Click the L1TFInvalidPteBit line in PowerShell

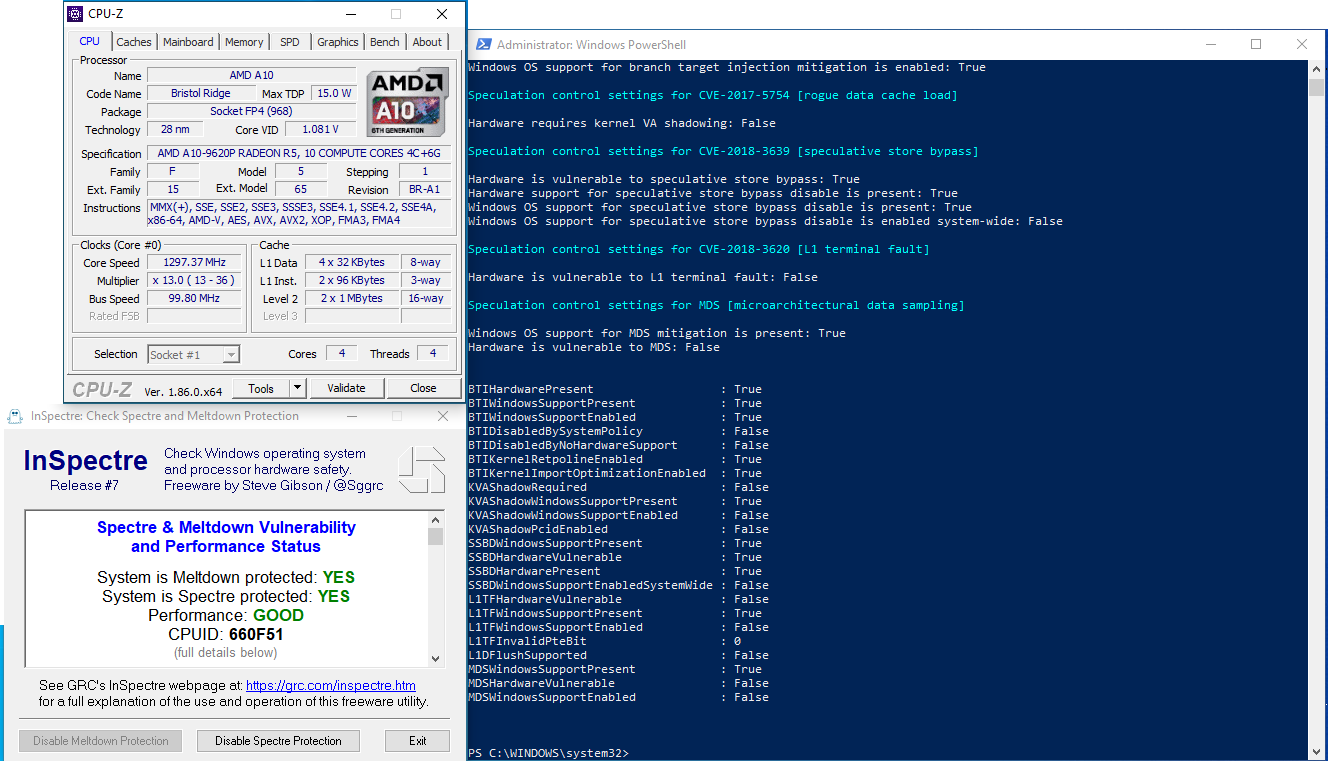point(604,641)
